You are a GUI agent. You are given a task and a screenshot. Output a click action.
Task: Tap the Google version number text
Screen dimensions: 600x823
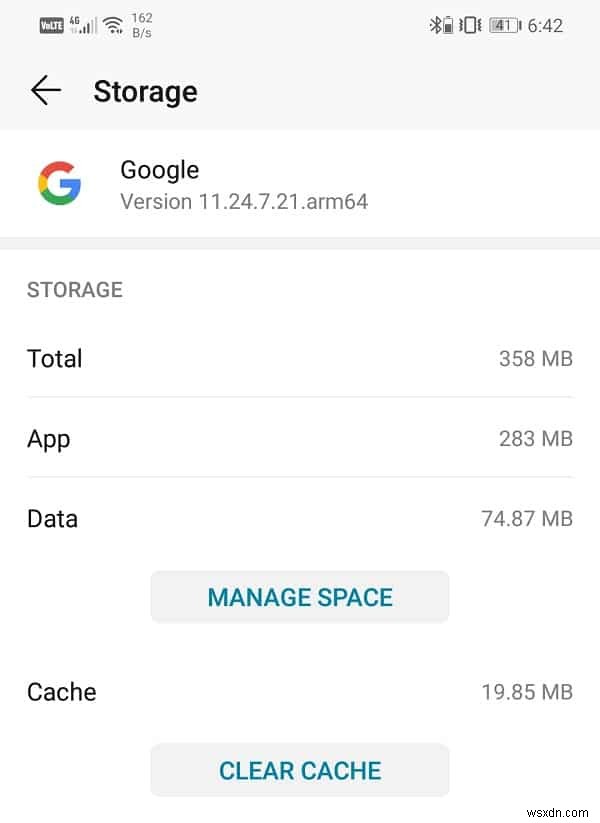[244, 201]
